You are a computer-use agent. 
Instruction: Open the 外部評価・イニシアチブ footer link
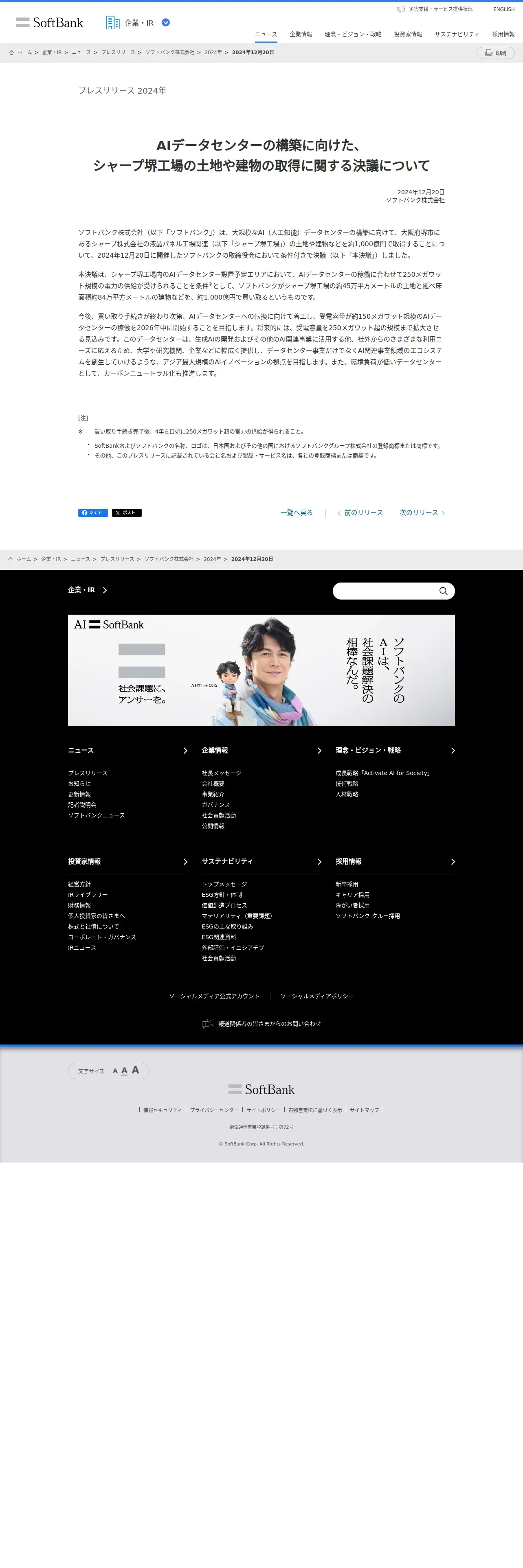(x=233, y=948)
